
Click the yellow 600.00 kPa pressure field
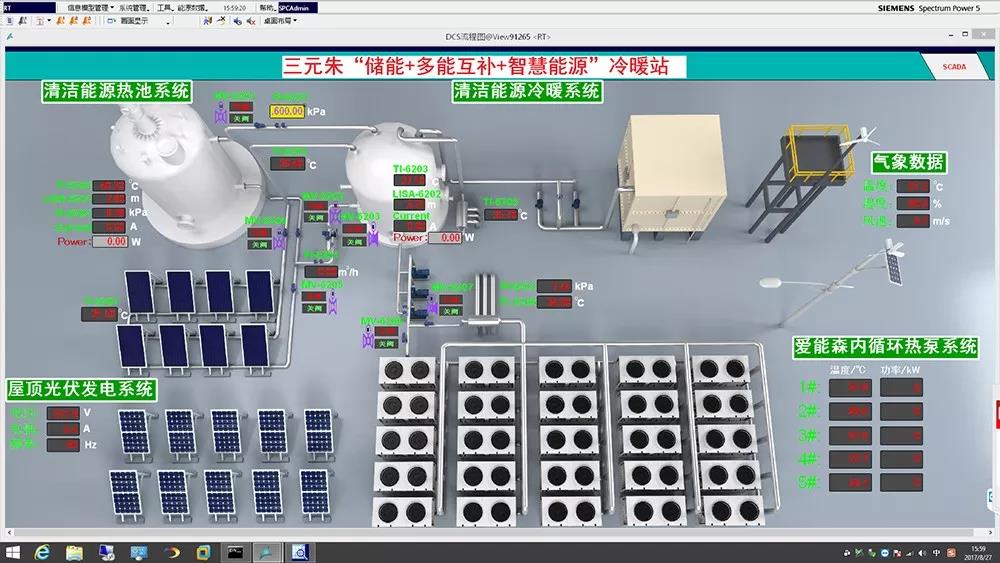[x=287, y=111]
